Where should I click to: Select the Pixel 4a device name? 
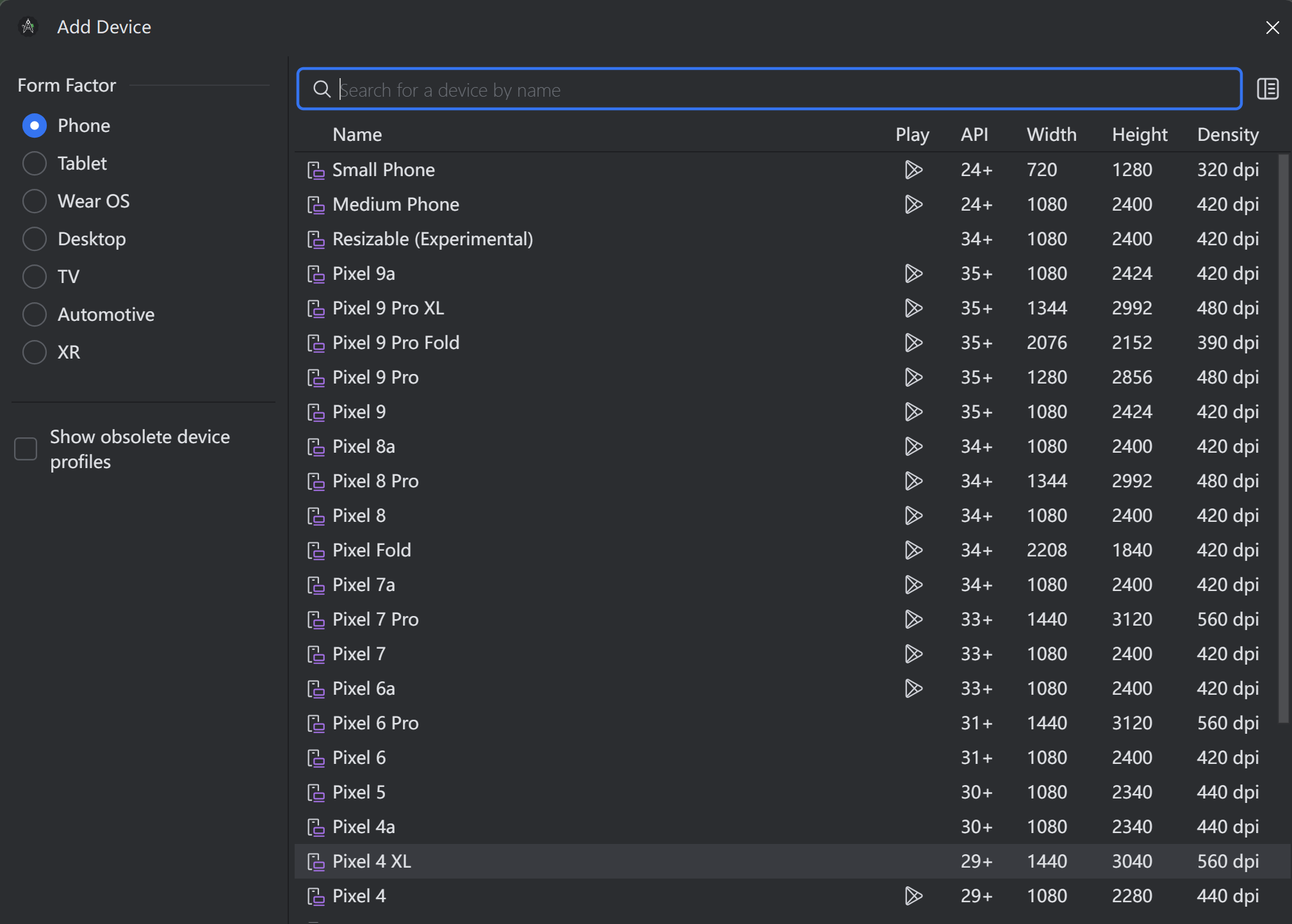pos(364,827)
